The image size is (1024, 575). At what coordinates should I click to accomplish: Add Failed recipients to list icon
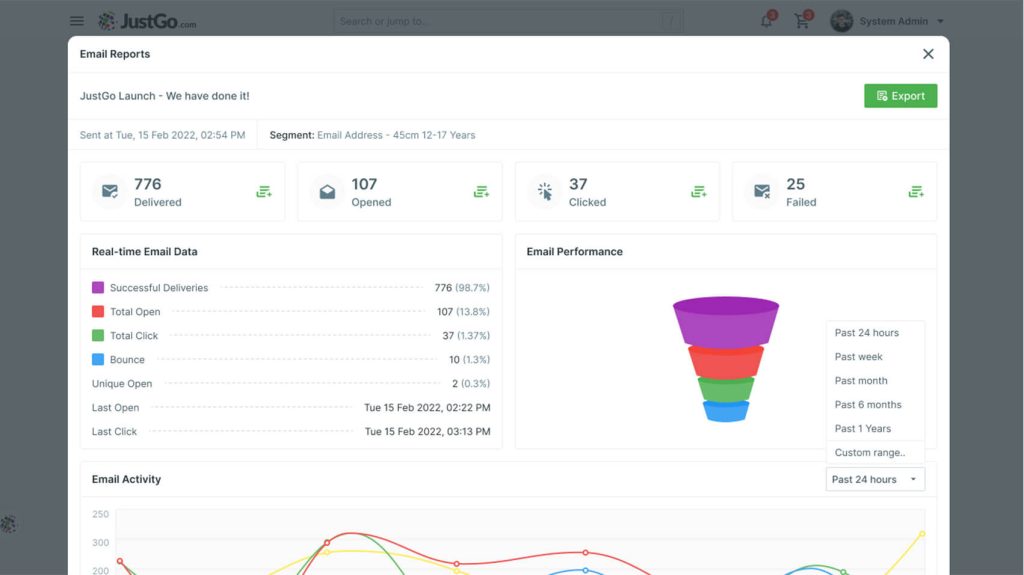pos(916,191)
